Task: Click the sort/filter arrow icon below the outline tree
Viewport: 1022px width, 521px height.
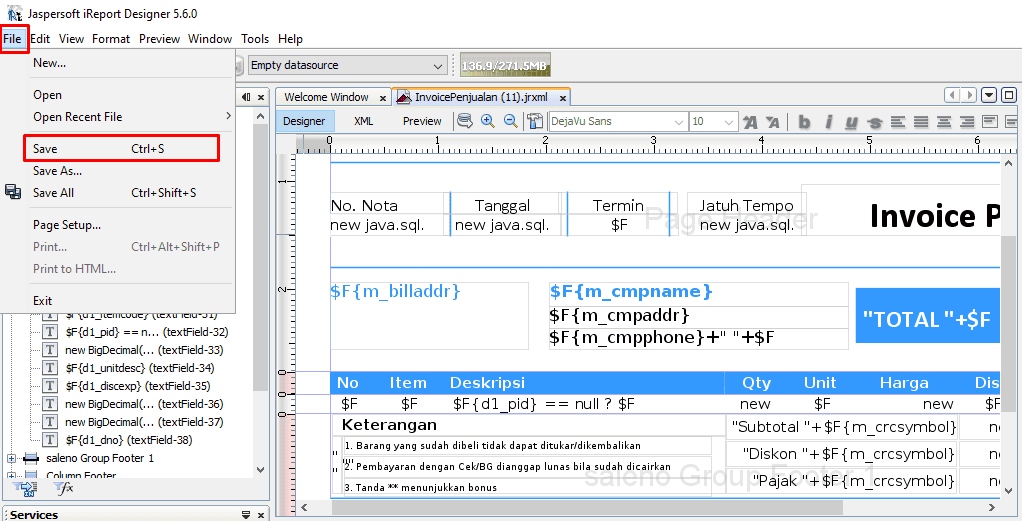Action: pos(27,488)
